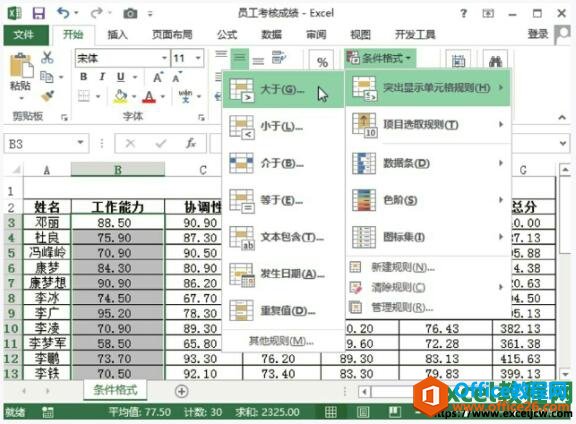Click the formula bar confirm checkmark
This screenshot has width=576, height=424.
pyautogui.click(x=161, y=143)
